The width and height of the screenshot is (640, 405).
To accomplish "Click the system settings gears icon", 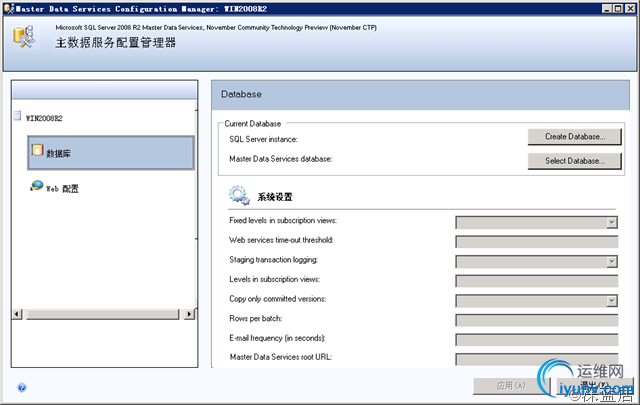I will 239,195.
